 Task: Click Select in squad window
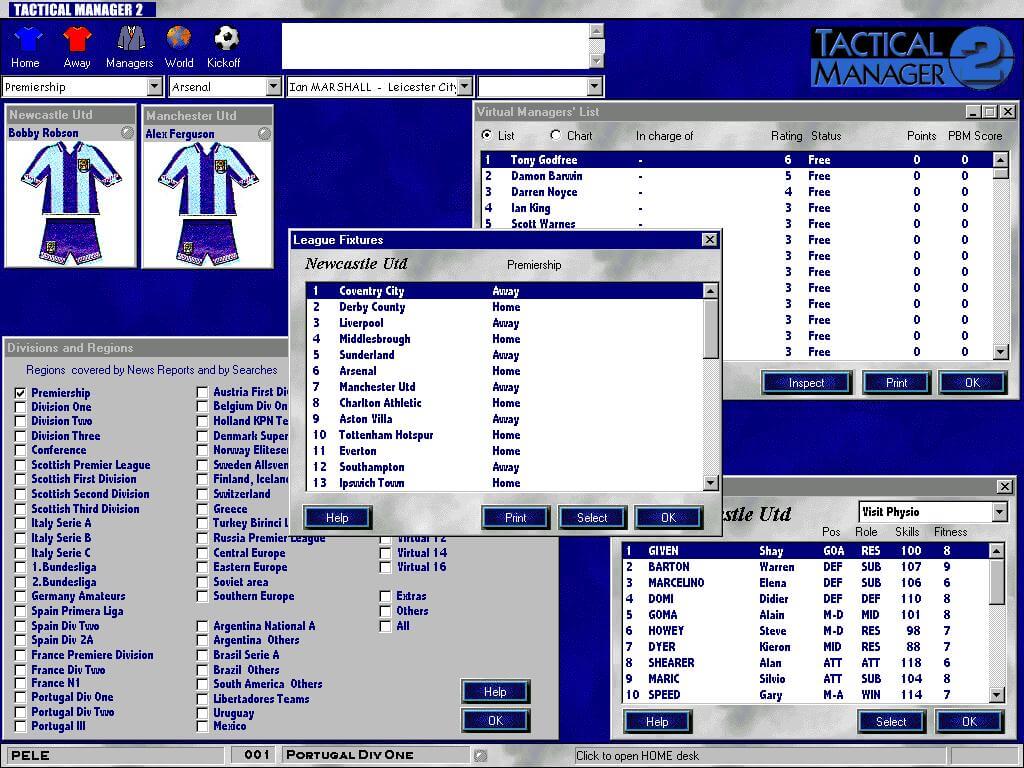[x=891, y=722]
